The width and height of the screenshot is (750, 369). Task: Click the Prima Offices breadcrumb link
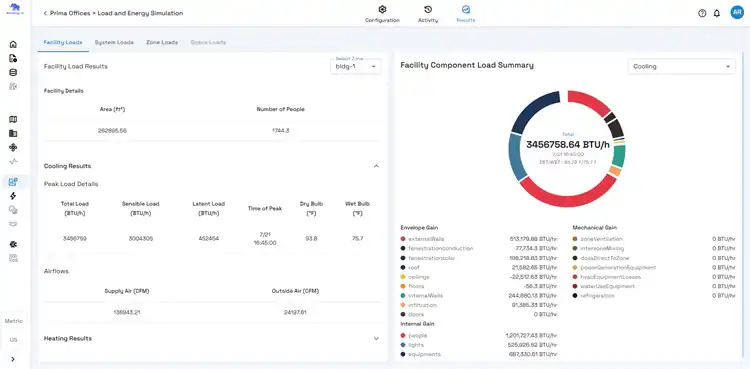click(x=70, y=13)
